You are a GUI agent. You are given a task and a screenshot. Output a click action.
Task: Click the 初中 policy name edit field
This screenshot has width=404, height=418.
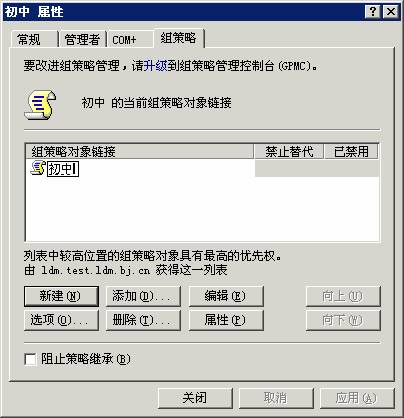point(63,169)
